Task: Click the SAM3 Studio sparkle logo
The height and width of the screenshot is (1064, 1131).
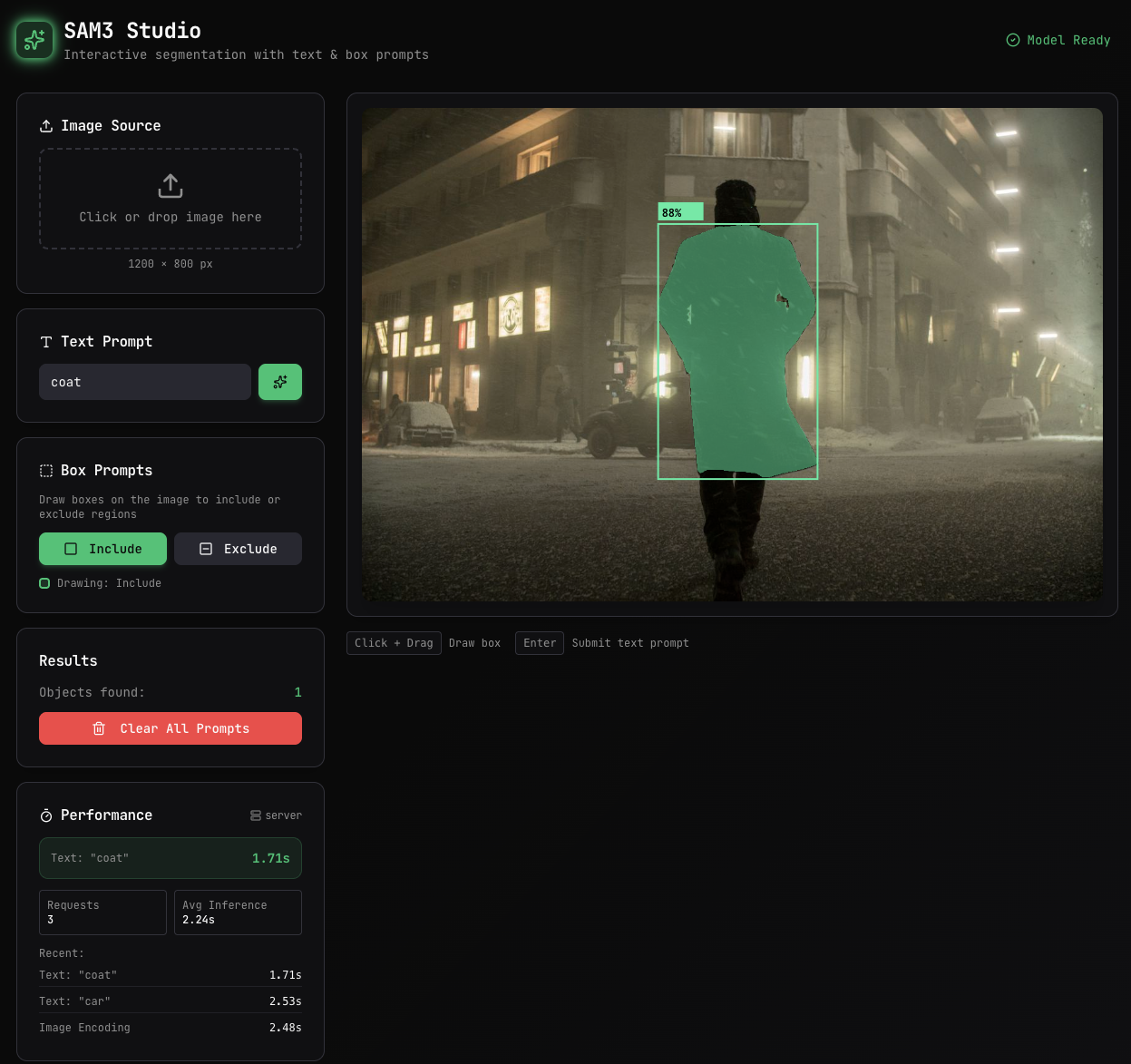Action: tap(34, 40)
